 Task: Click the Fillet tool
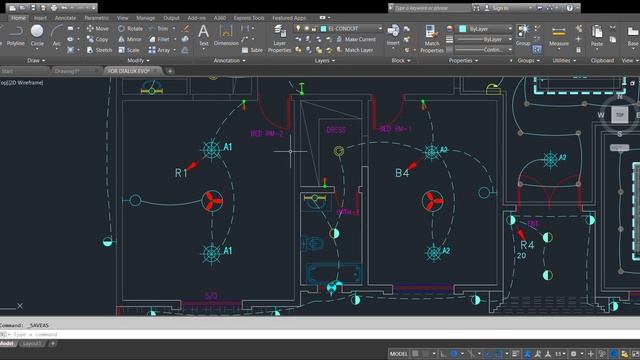(160, 39)
